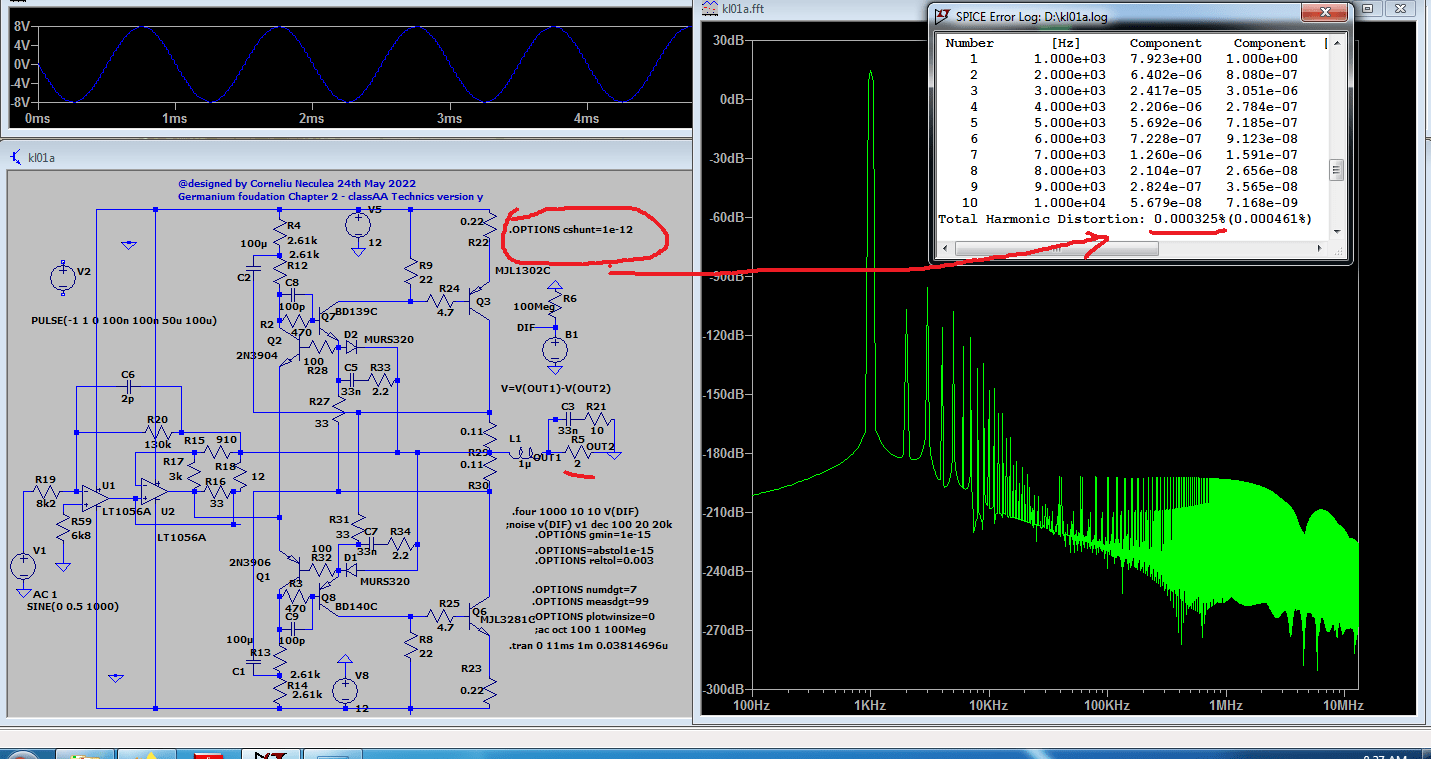The image size is (1431, 759).
Task: Select the V8 supply source symbol
Action: (345, 689)
